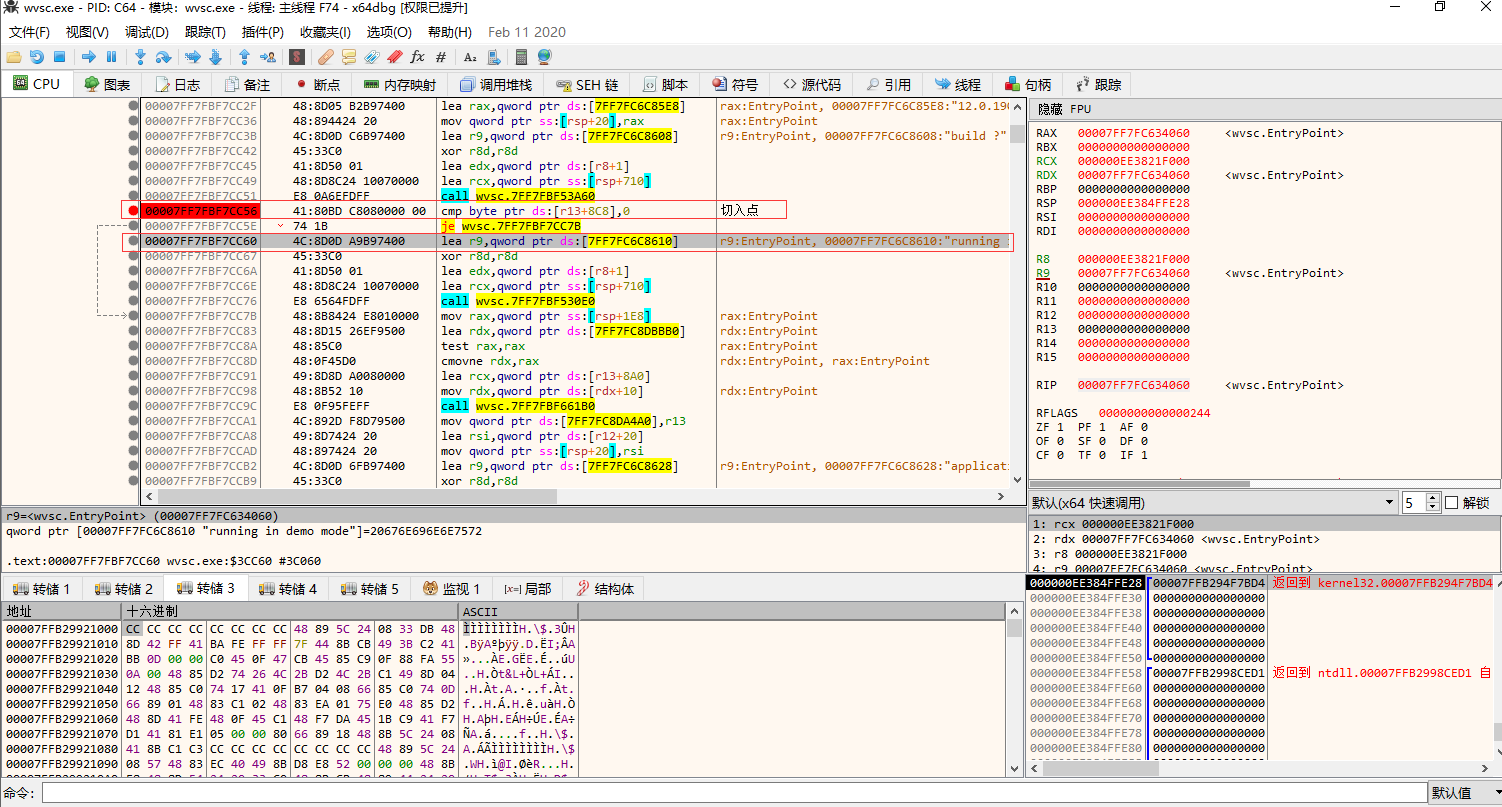Click the 十六进制 column header
Viewport: 1502px width, 807px height.
pyautogui.click(x=290, y=611)
